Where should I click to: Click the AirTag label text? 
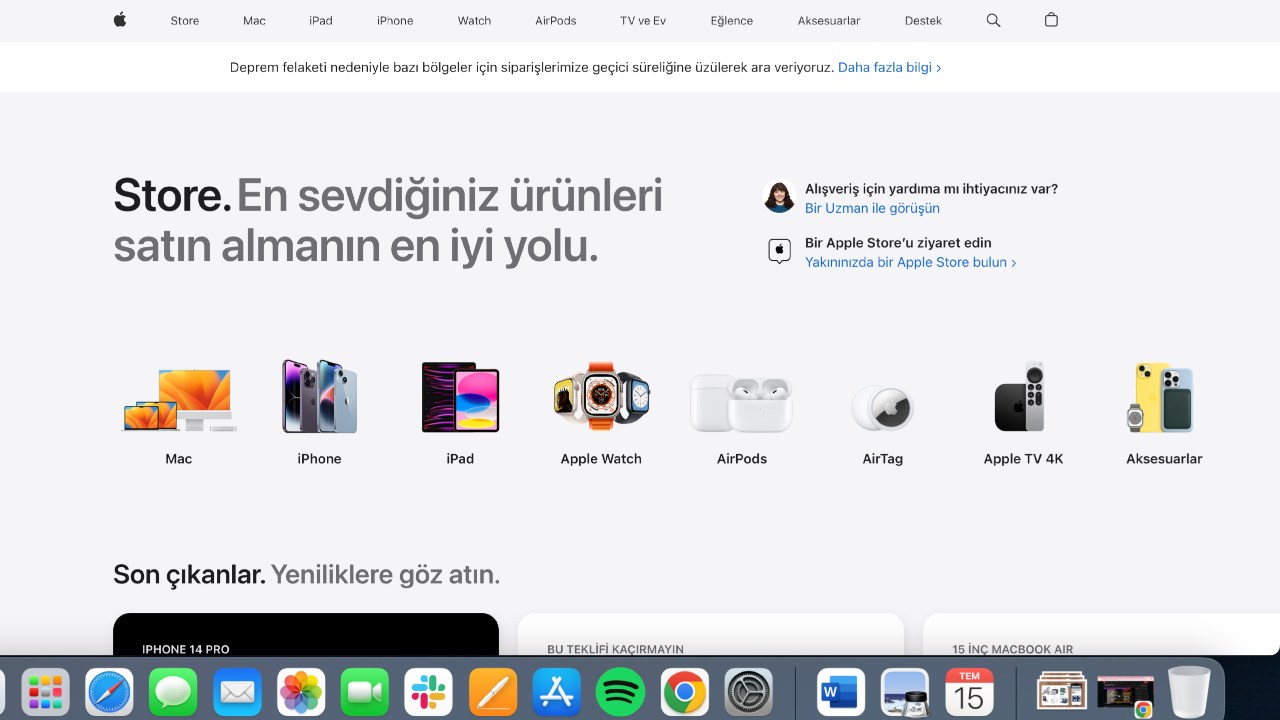pyautogui.click(x=882, y=458)
